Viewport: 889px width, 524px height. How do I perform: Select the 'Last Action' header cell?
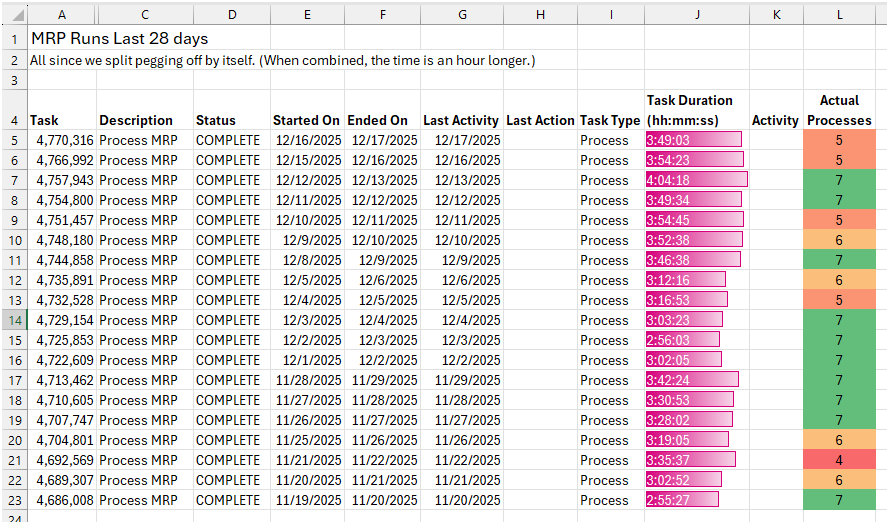tap(540, 120)
